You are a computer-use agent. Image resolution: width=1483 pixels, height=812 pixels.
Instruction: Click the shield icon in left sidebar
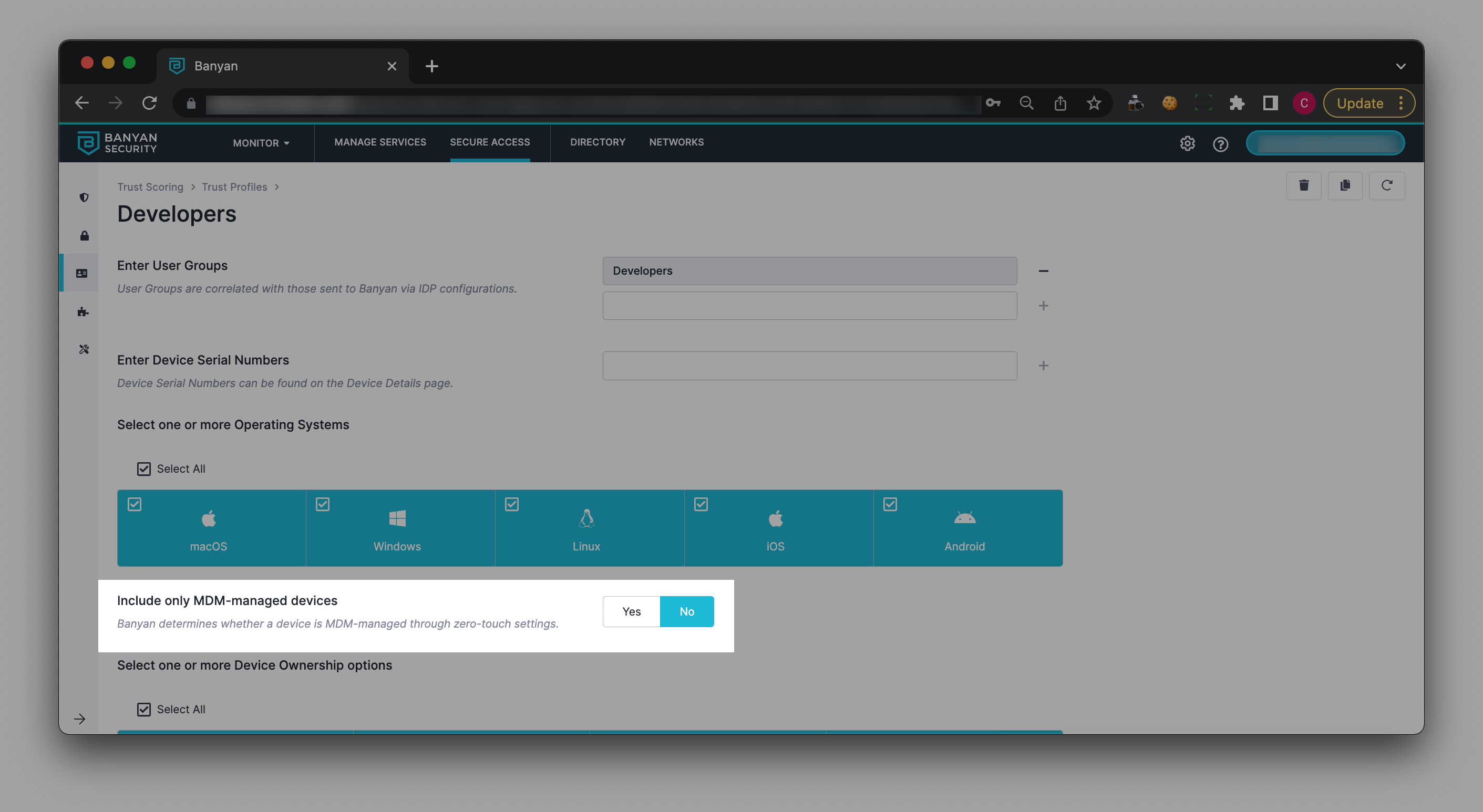[x=84, y=197]
